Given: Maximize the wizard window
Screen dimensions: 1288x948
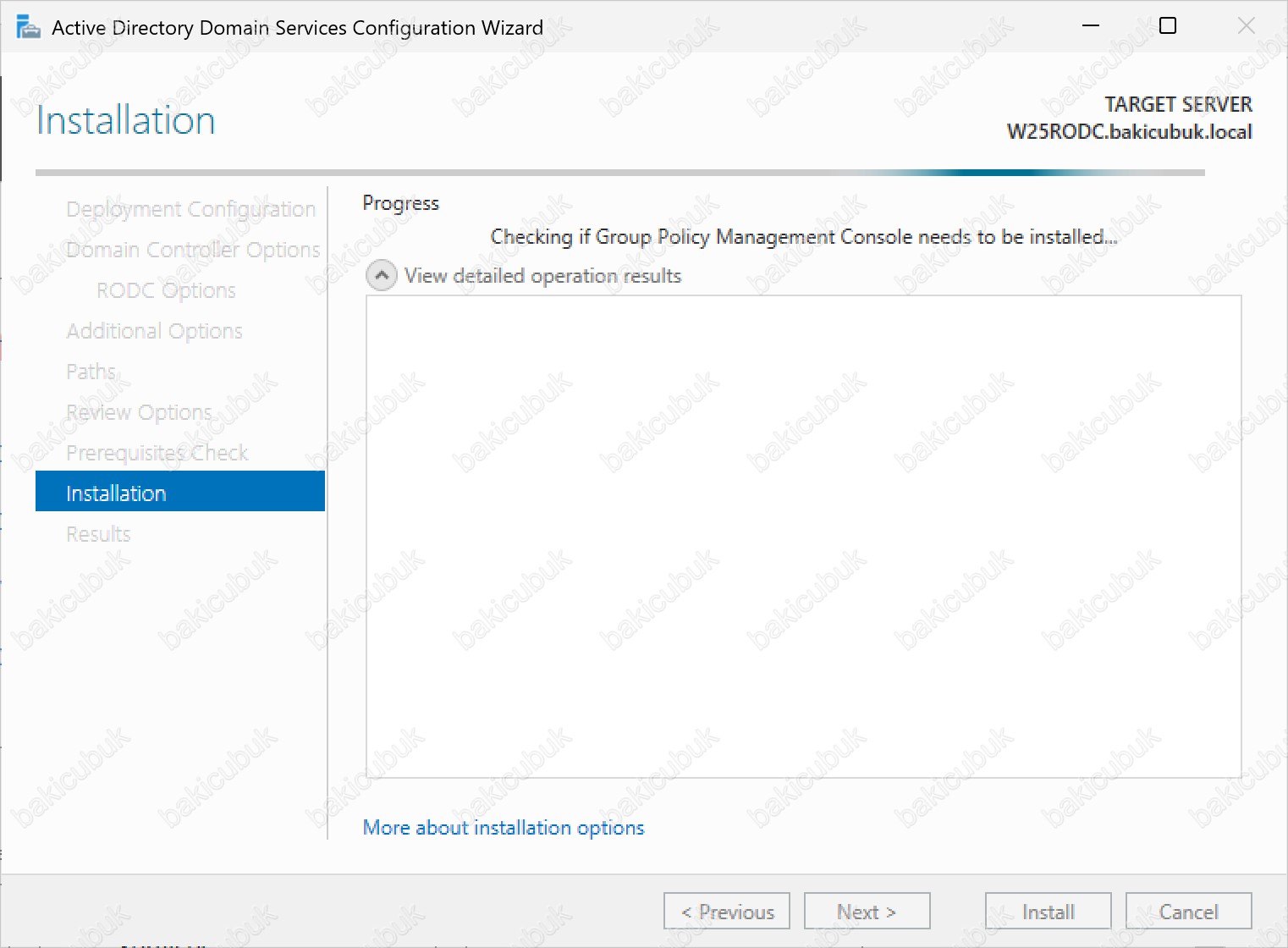Looking at the screenshot, I should click(x=1168, y=26).
